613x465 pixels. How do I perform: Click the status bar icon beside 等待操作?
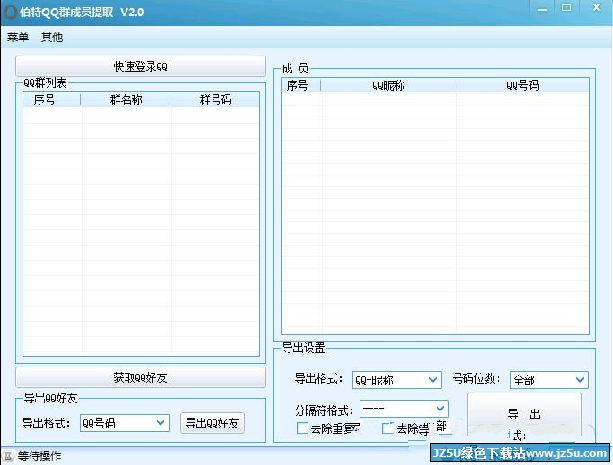8,456
